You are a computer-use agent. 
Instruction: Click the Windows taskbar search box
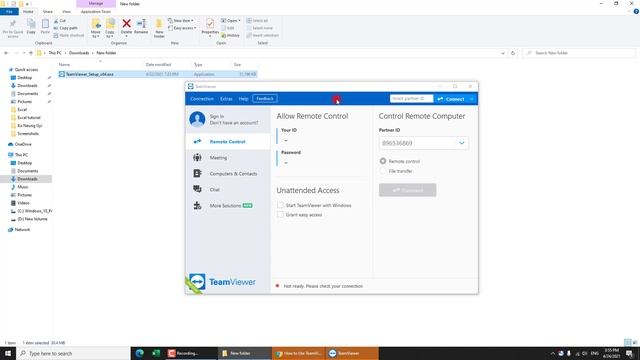tap(73, 353)
